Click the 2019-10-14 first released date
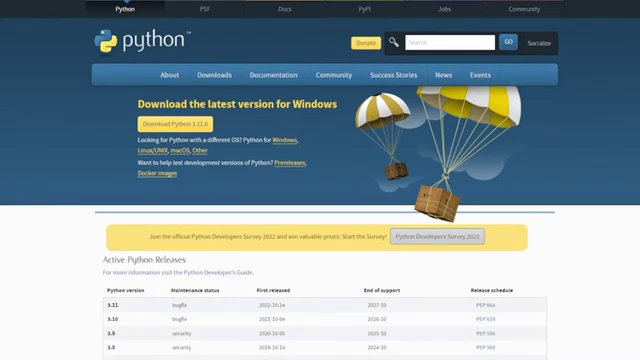640x360 pixels. click(272, 348)
